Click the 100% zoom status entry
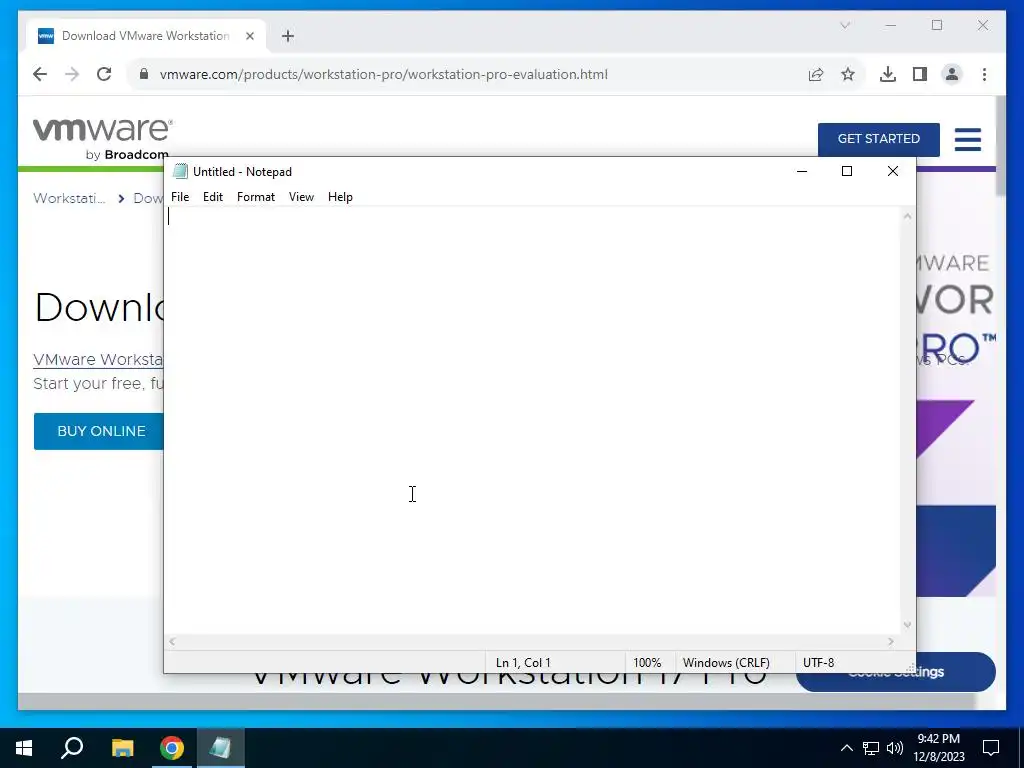1024x768 pixels. tap(647, 662)
